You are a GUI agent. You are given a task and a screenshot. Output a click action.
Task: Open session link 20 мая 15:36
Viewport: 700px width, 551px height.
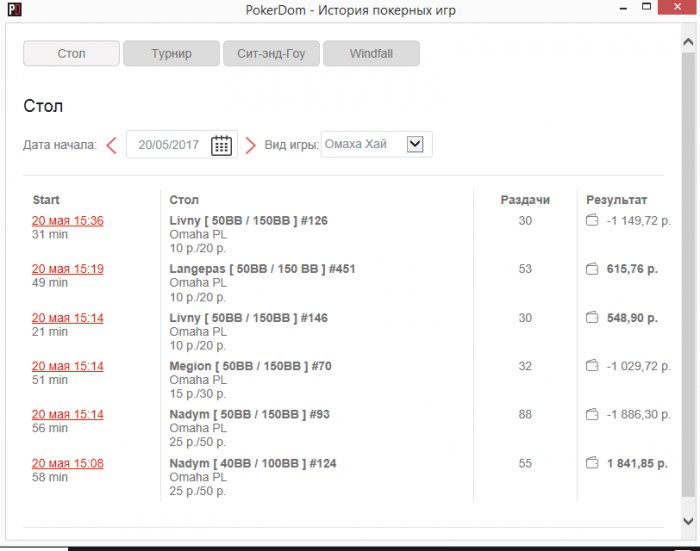(x=67, y=221)
